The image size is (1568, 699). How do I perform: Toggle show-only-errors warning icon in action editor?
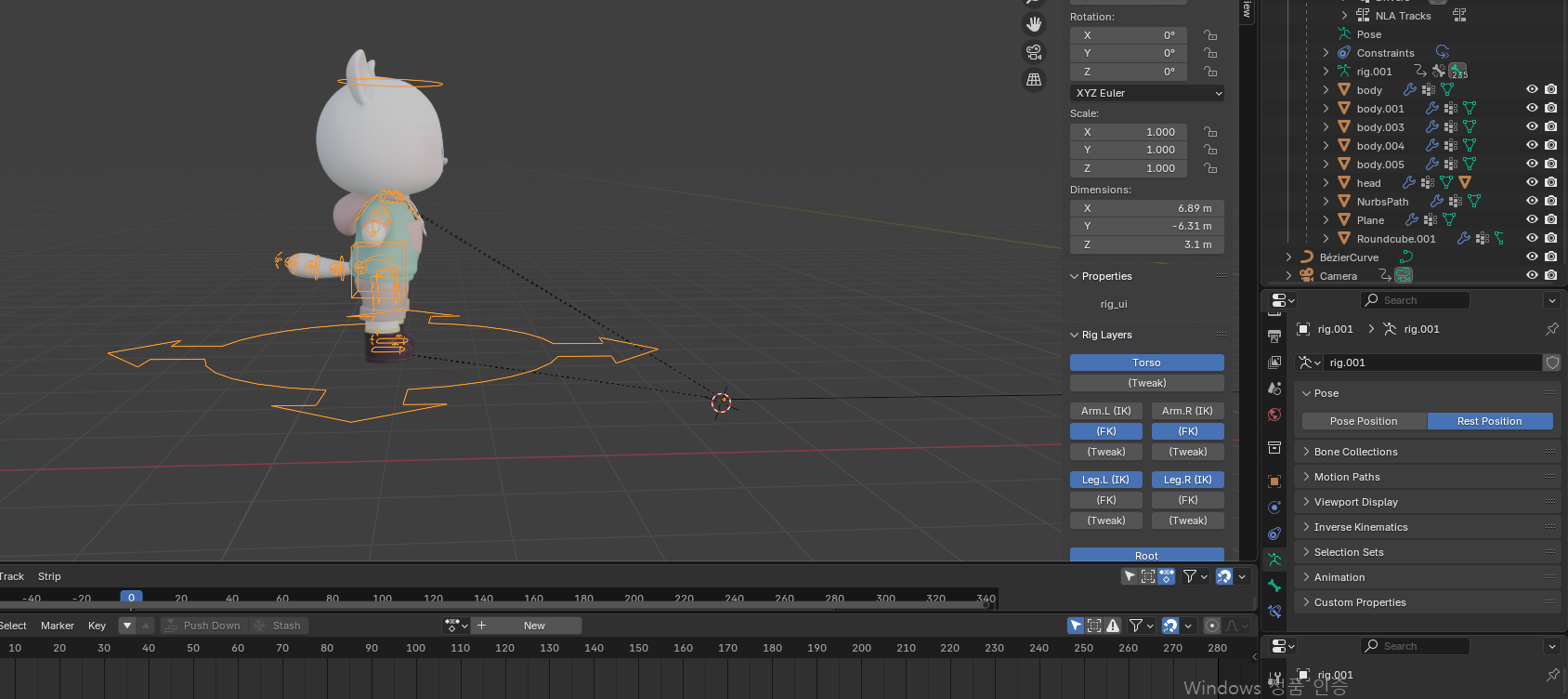(x=1113, y=626)
